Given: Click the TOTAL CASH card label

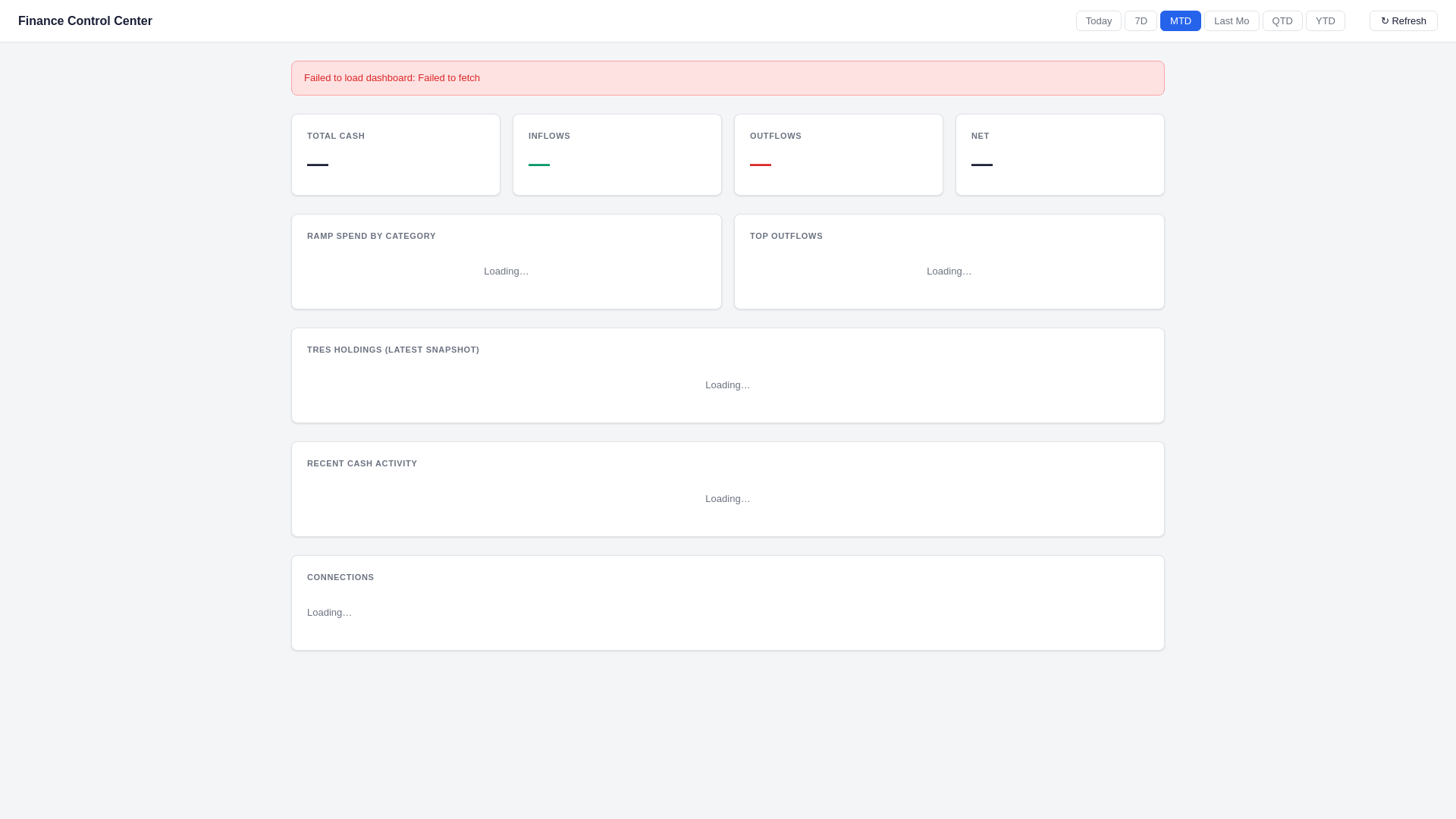Looking at the screenshot, I should 336,136.
